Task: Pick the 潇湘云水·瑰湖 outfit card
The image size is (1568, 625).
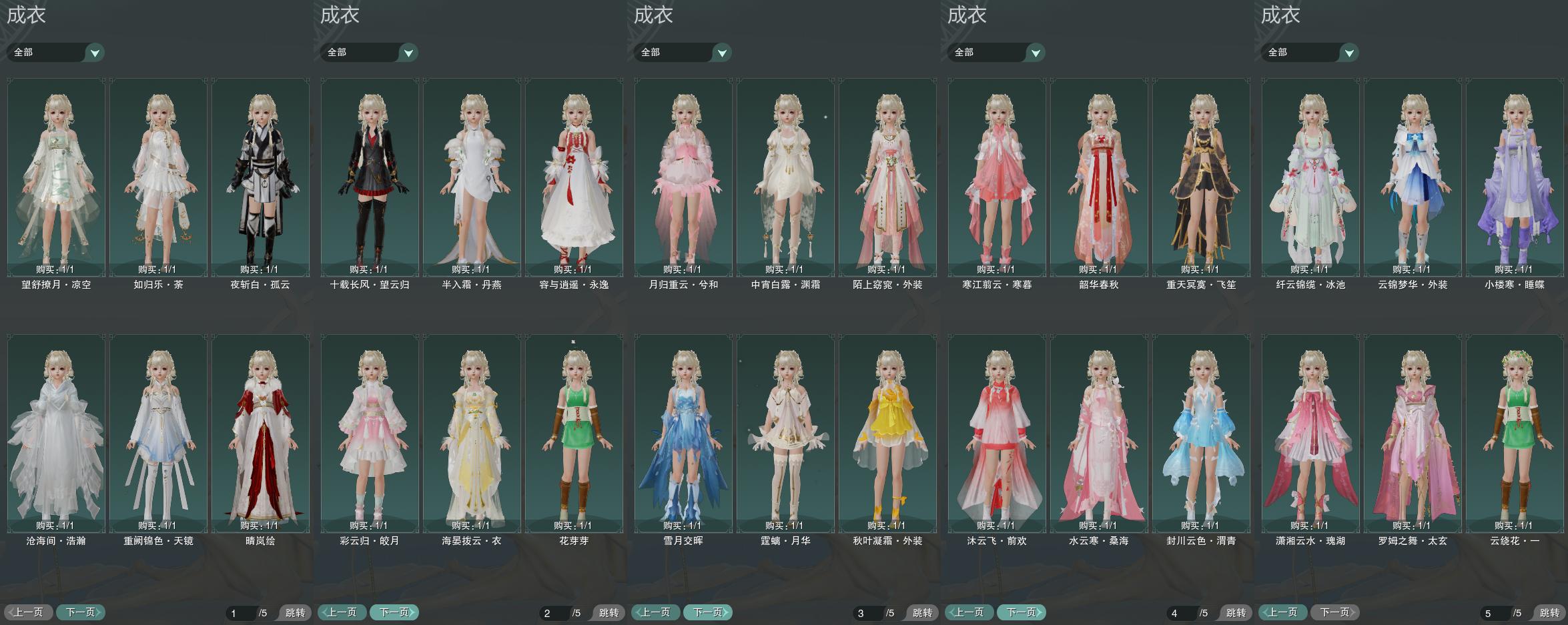Action: pos(1311,434)
